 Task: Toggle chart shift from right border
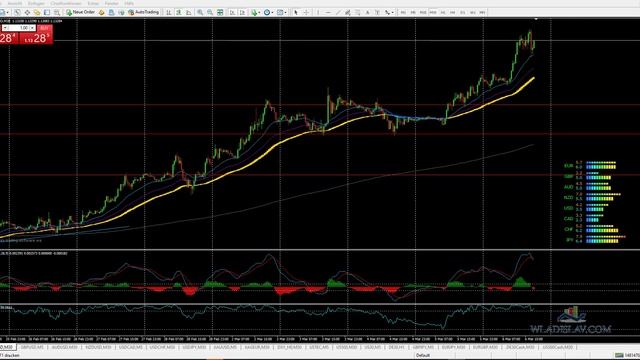pos(242,12)
